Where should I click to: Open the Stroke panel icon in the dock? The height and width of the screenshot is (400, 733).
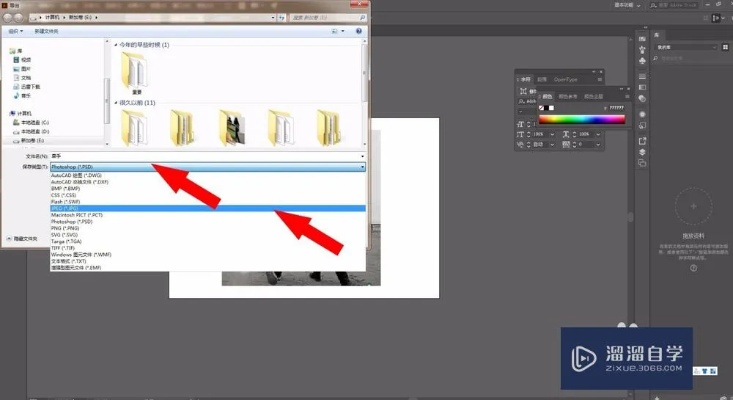coord(642,76)
